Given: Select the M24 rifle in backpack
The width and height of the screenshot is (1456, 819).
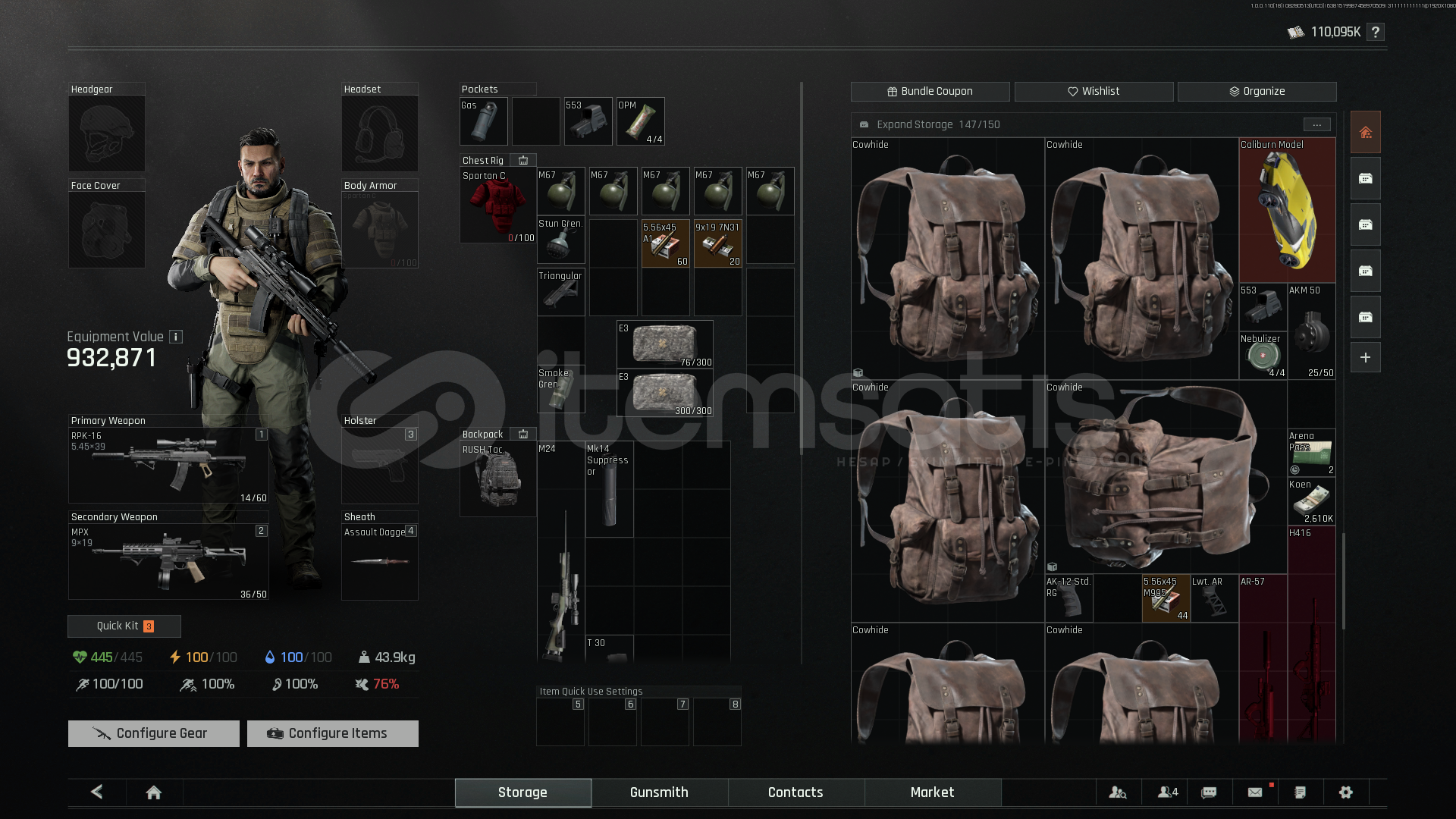Looking at the screenshot, I should point(560,551).
